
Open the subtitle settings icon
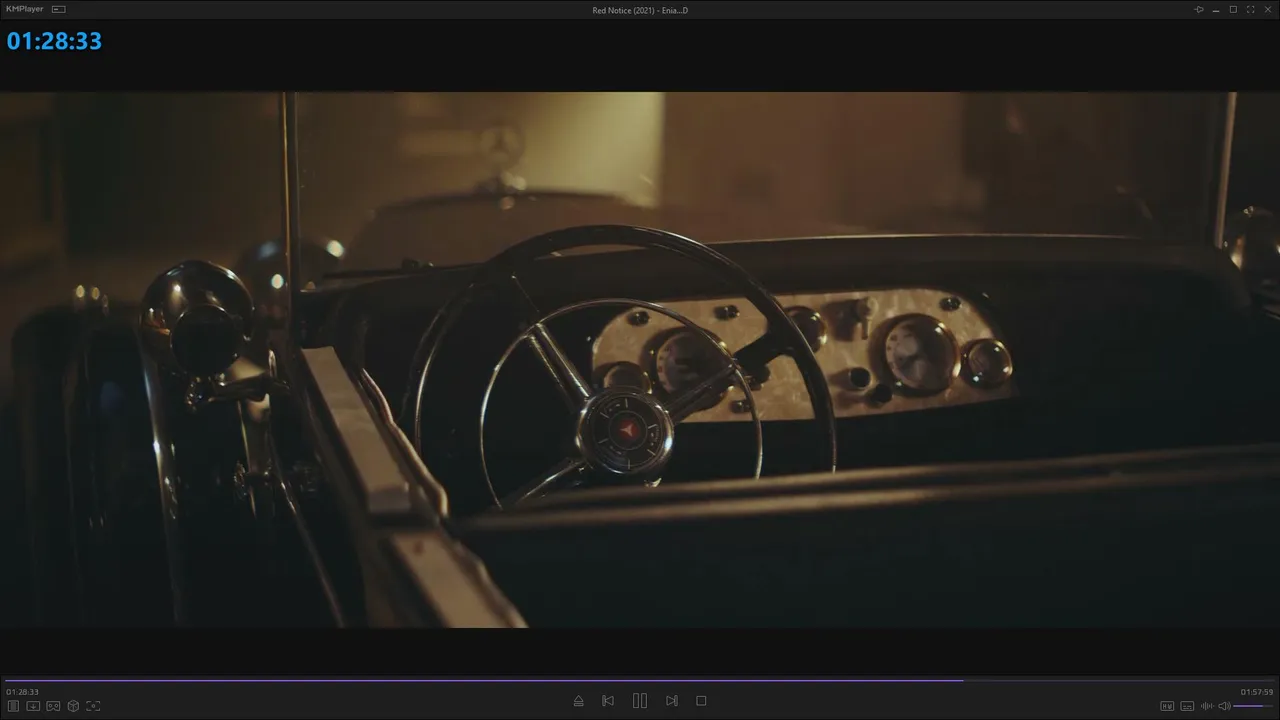click(1187, 706)
